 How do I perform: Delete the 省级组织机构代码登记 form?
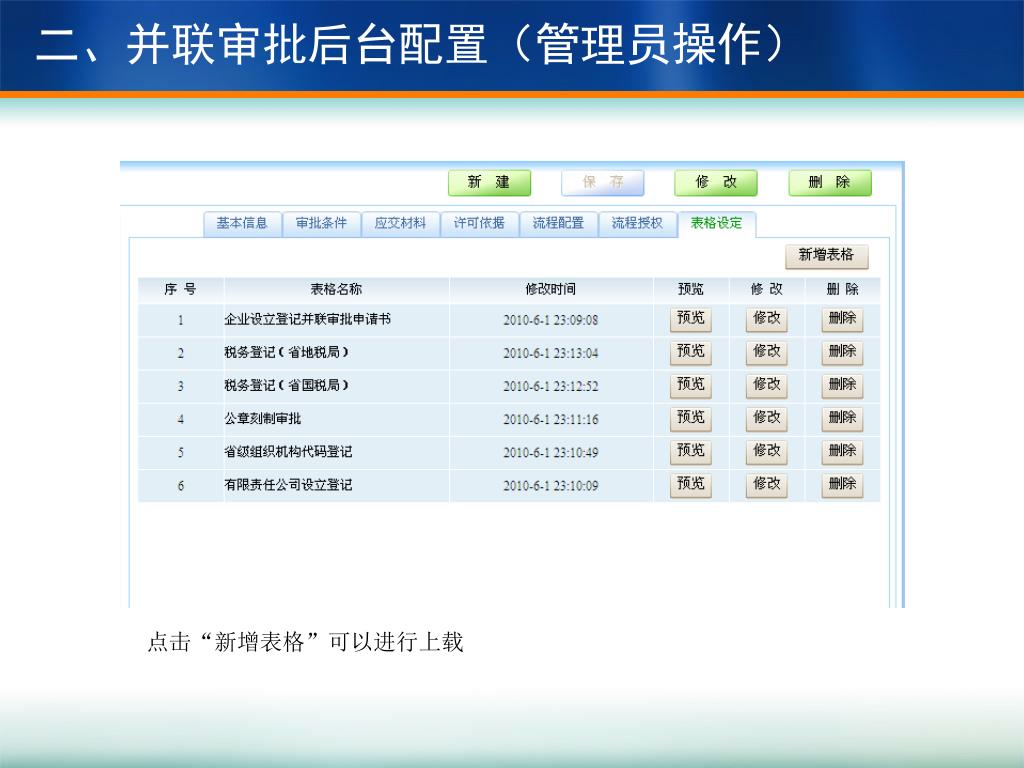(x=842, y=452)
